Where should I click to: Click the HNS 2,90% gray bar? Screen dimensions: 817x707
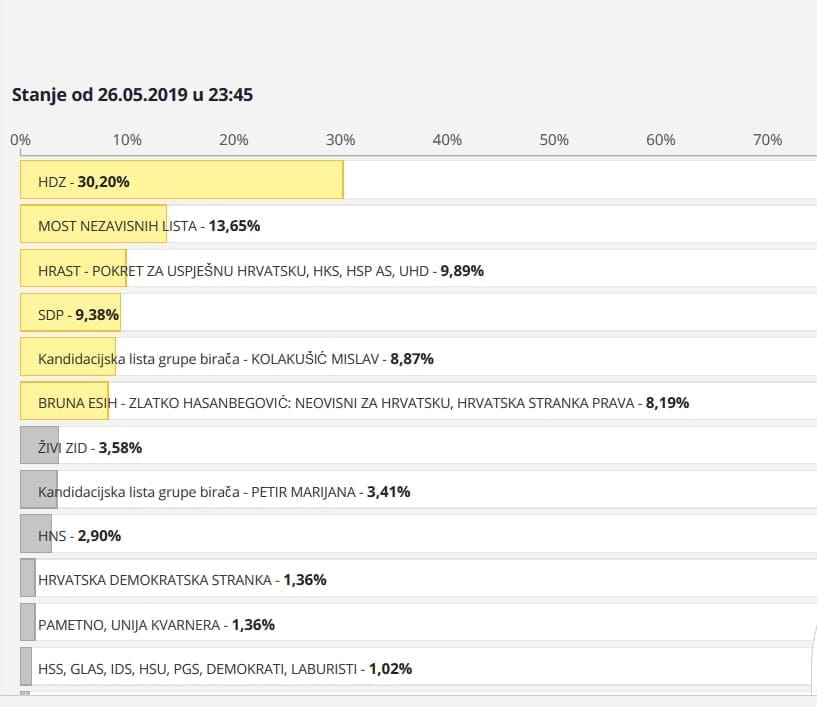pos(35,535)
